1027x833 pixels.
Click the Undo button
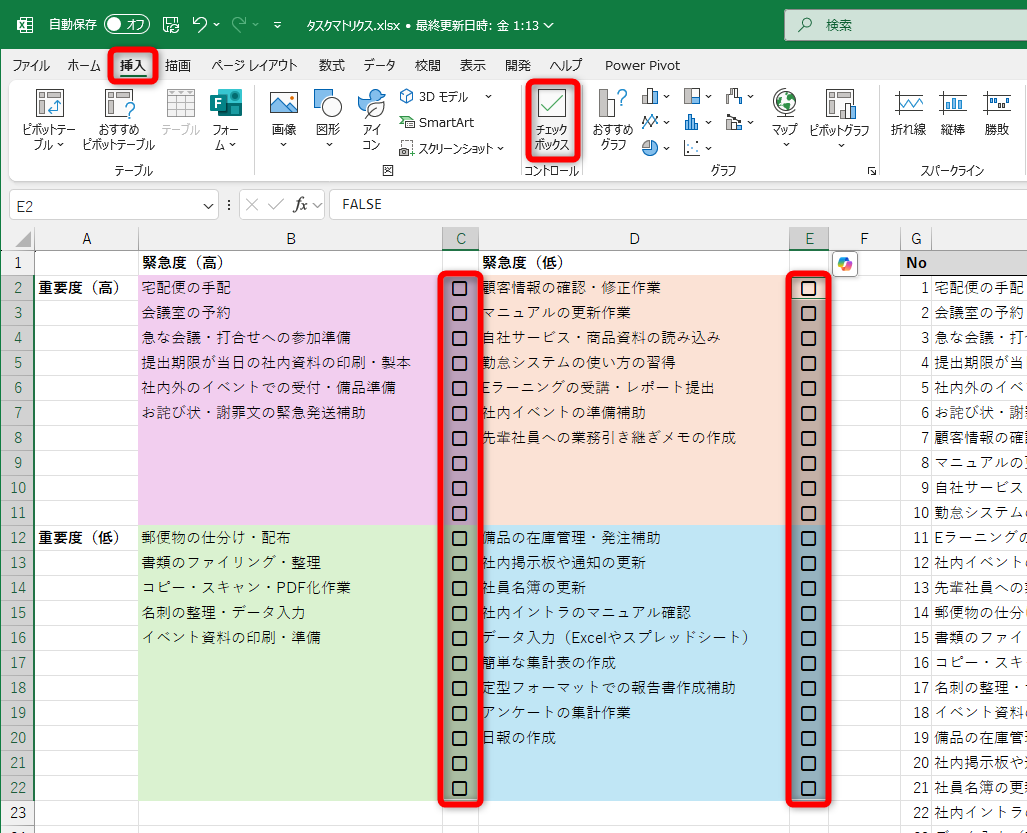[x=199, y=25]
